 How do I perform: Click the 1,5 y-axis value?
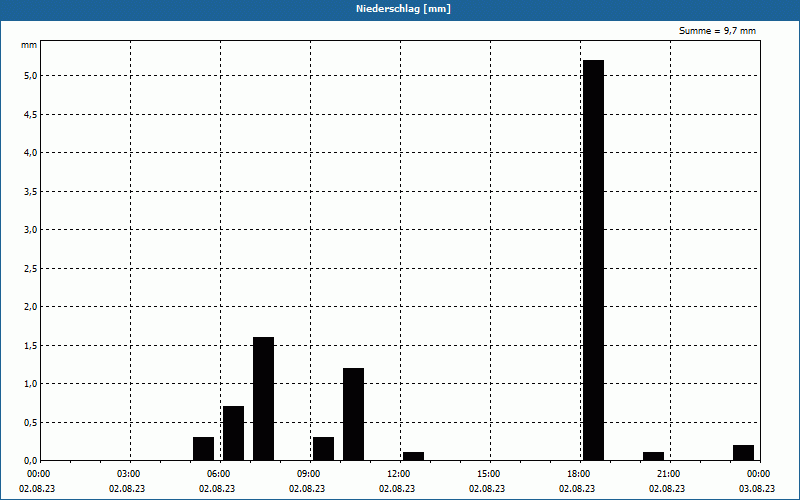30,345
